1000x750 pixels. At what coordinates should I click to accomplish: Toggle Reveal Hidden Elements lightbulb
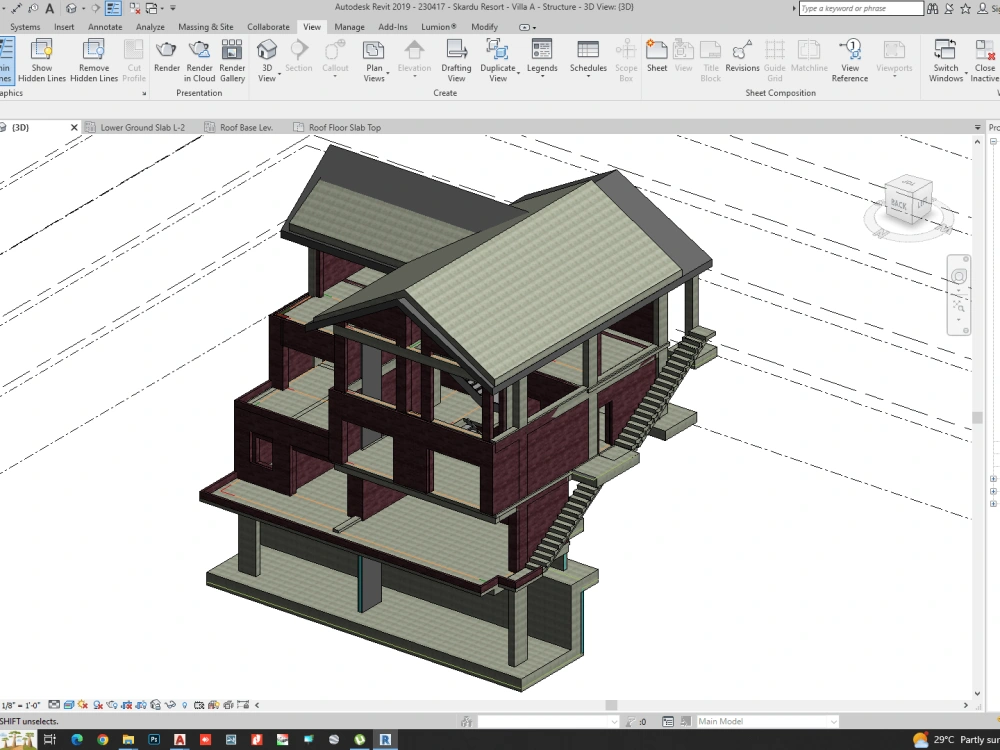click(185, 704)
